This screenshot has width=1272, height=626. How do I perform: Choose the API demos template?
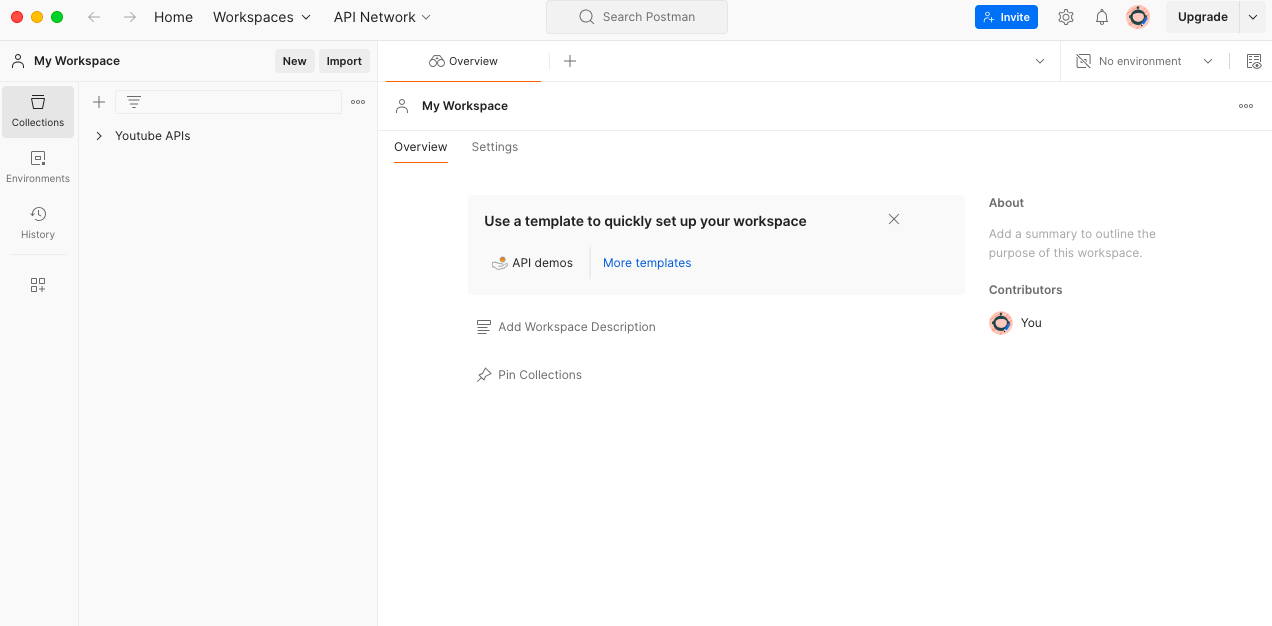click(533, 263)
